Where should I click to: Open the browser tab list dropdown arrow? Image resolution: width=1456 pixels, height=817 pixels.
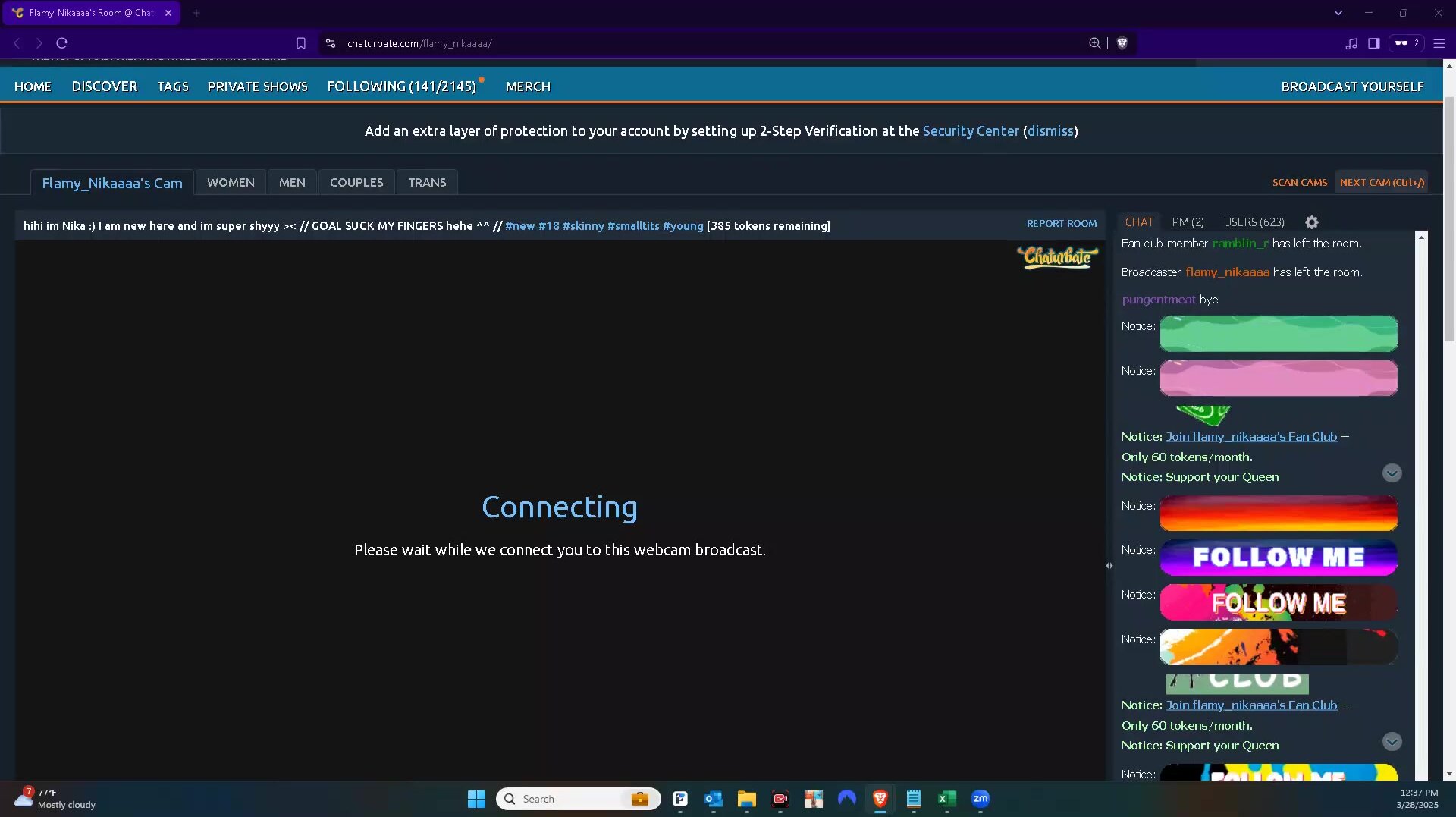[1338, 13]
